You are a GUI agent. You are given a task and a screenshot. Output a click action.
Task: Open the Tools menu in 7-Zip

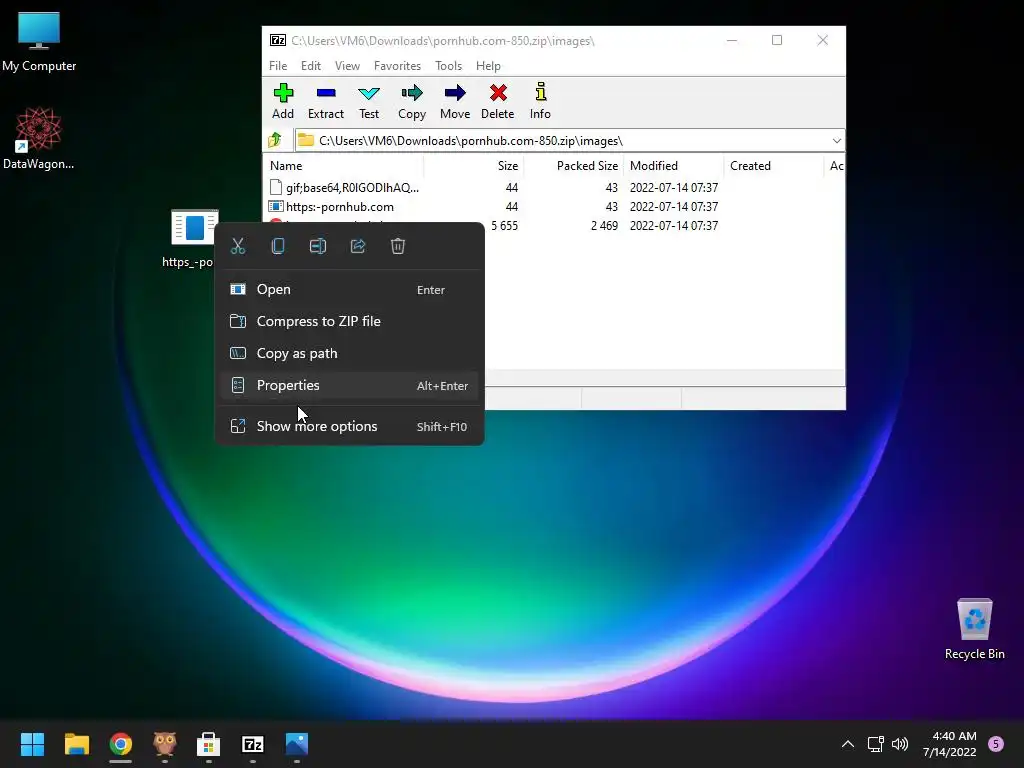coord(448,65)
